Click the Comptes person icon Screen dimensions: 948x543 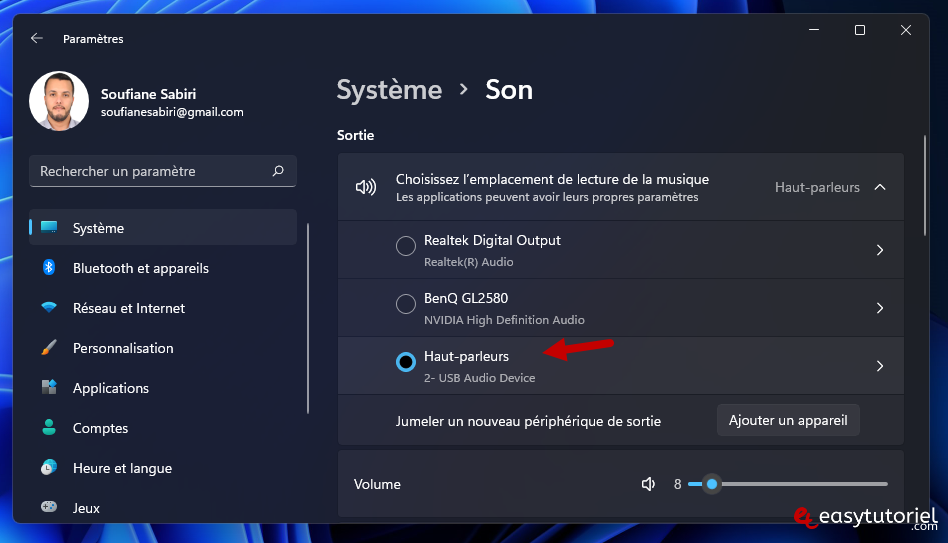(x=49, y=428)
